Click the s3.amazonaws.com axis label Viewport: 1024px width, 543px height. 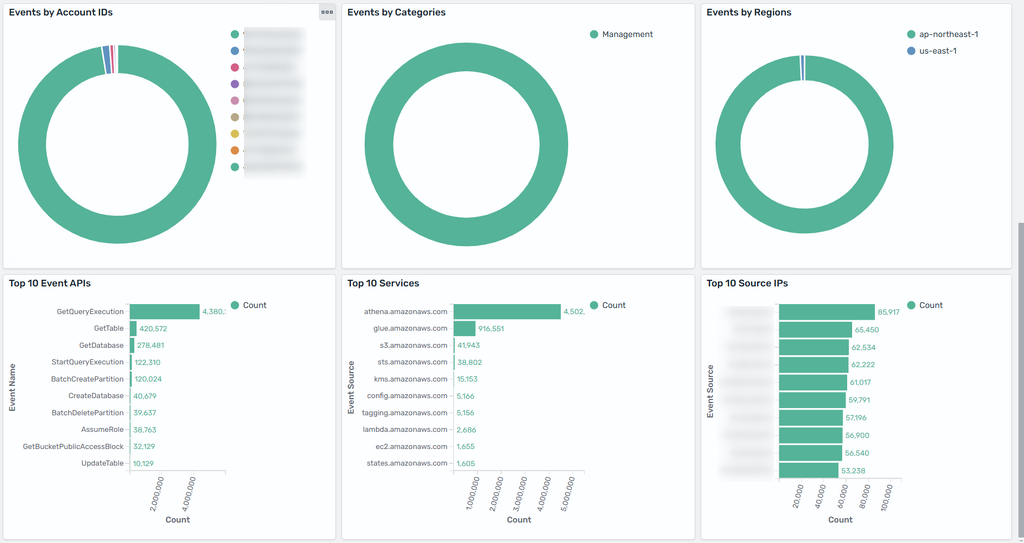(412, 345)
